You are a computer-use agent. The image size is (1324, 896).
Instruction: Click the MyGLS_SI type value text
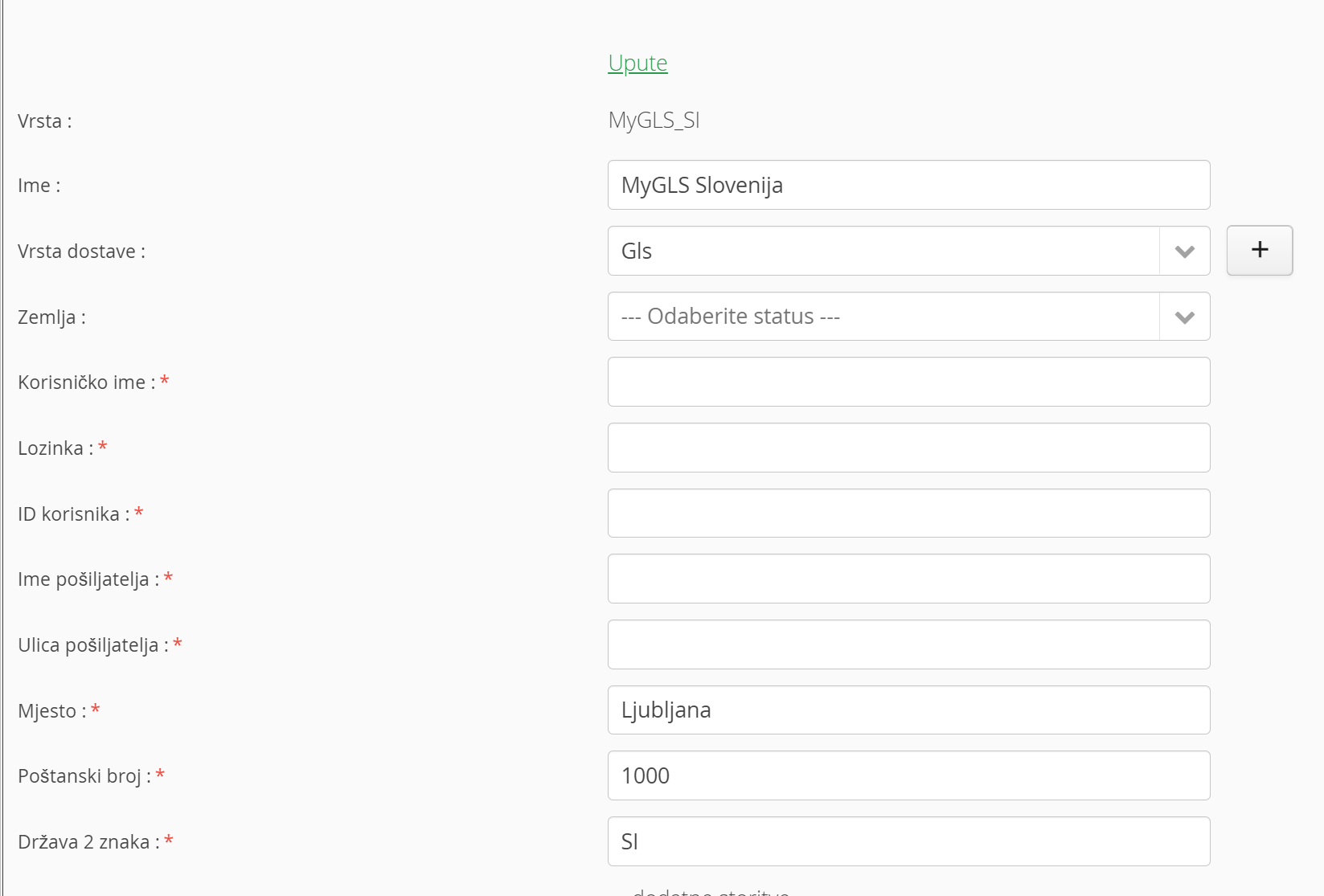click(654, 121)
